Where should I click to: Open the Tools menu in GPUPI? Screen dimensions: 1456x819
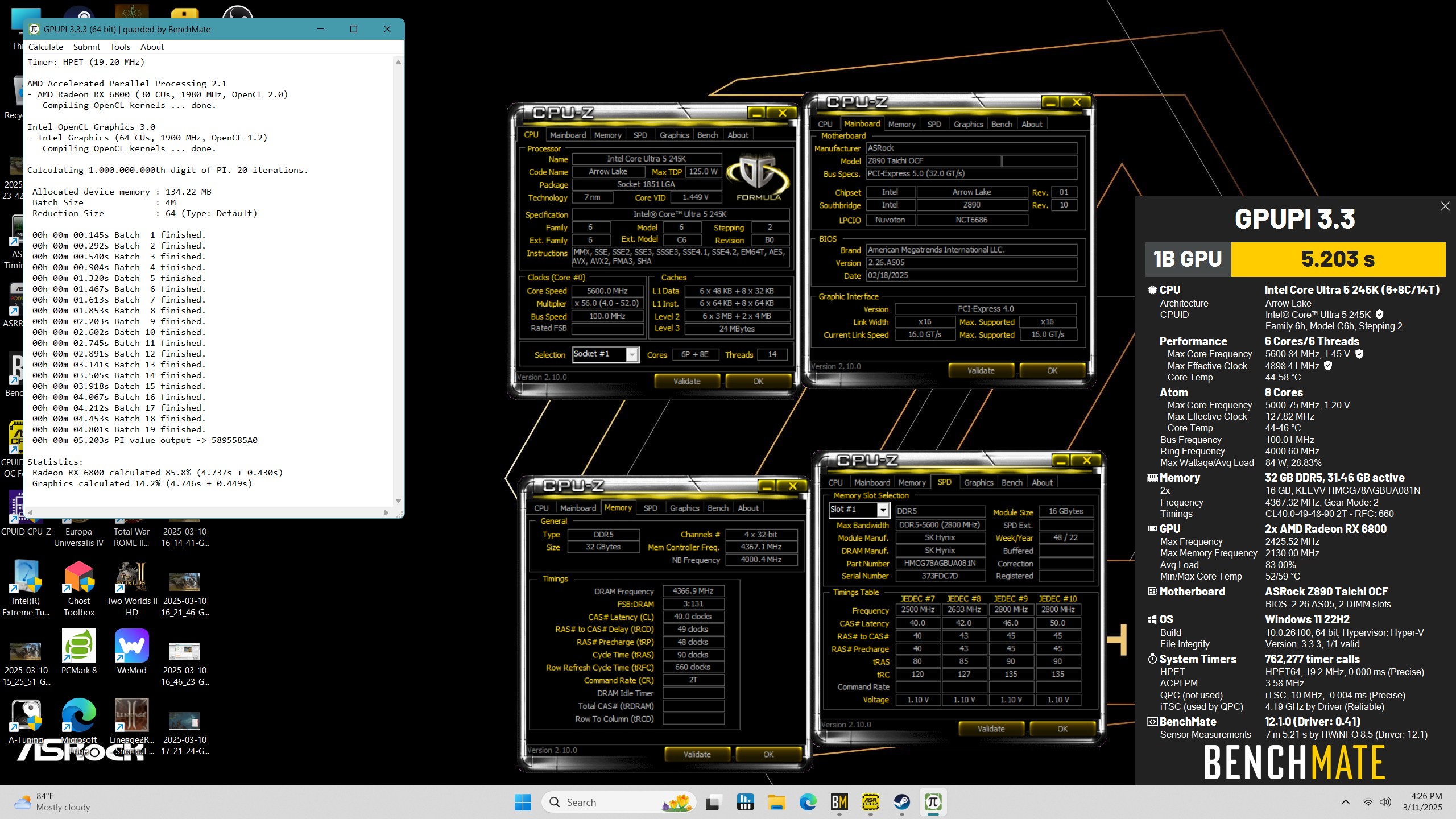120,47
